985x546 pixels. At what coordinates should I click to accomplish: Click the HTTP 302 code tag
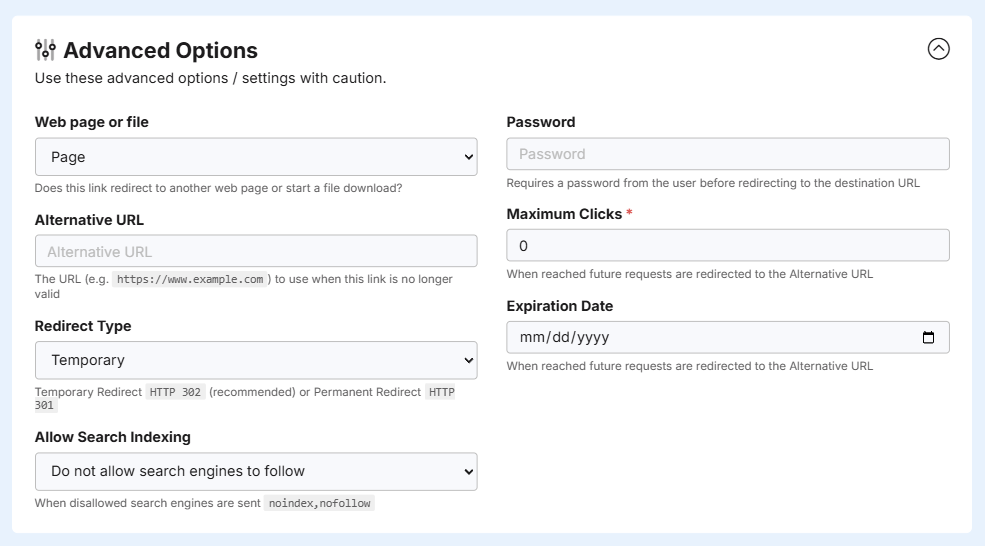coord(175,392)
